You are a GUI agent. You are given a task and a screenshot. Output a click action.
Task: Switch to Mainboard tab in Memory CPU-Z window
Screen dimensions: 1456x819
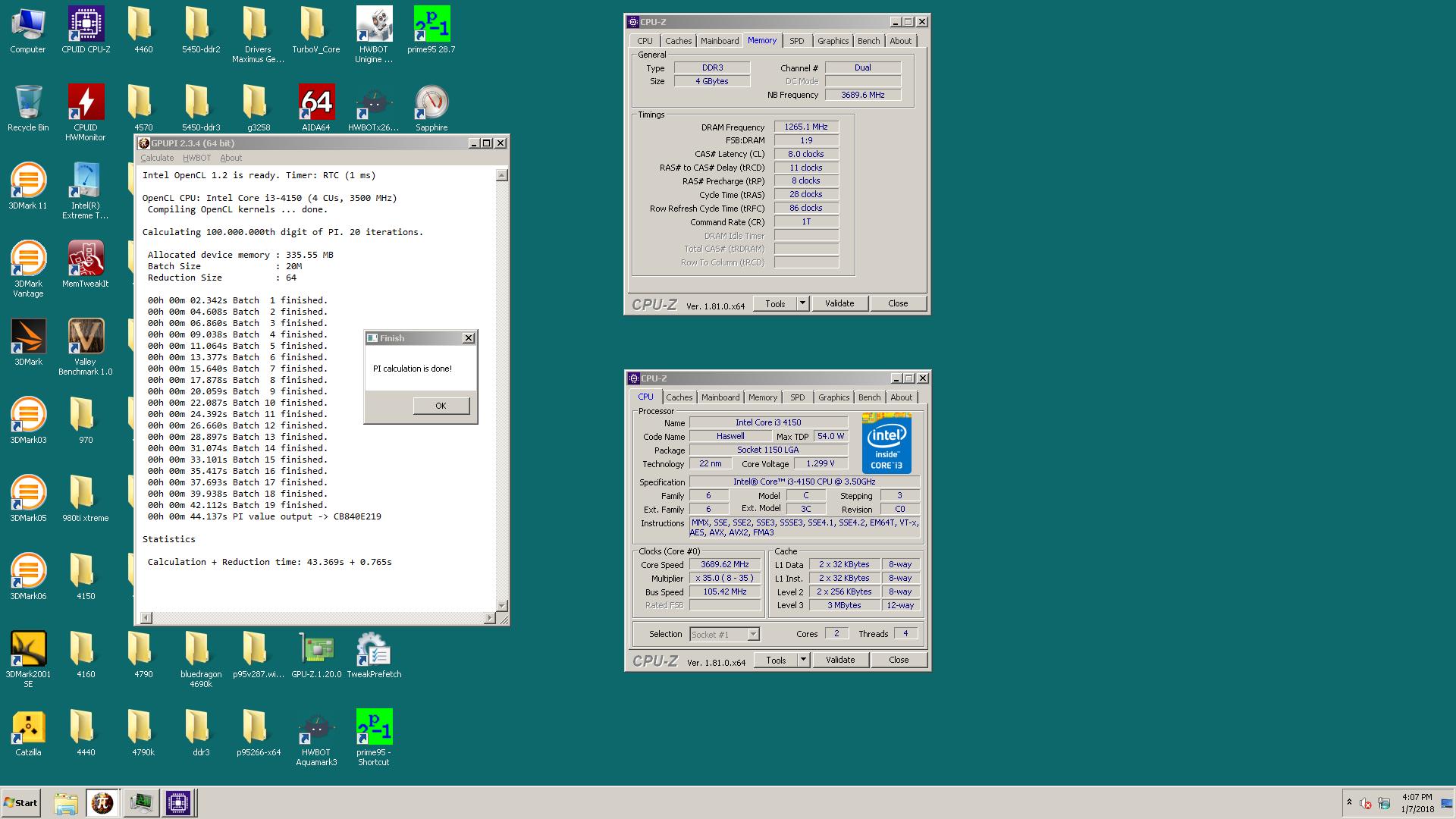[x=720, y=41]
